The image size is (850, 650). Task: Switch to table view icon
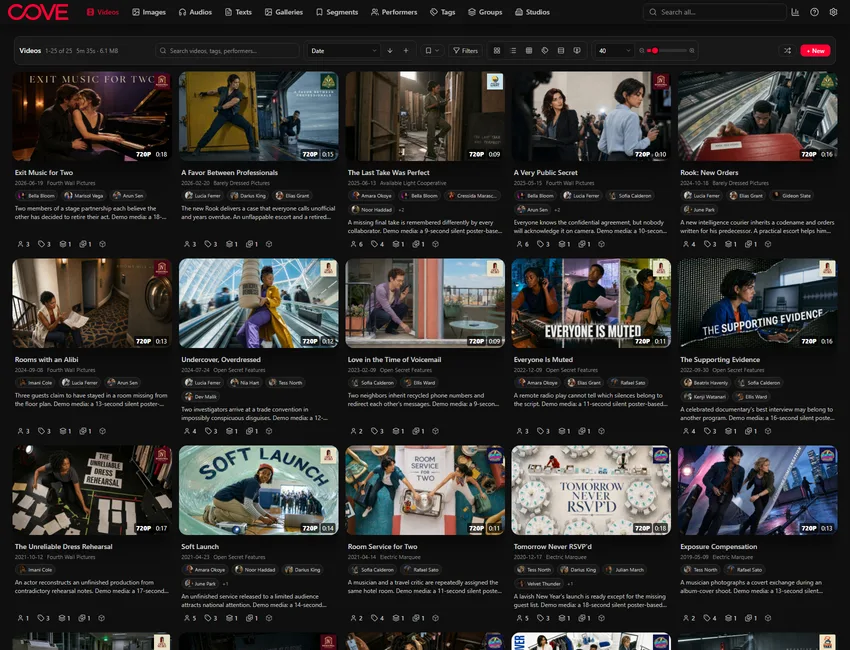(529, 50)
